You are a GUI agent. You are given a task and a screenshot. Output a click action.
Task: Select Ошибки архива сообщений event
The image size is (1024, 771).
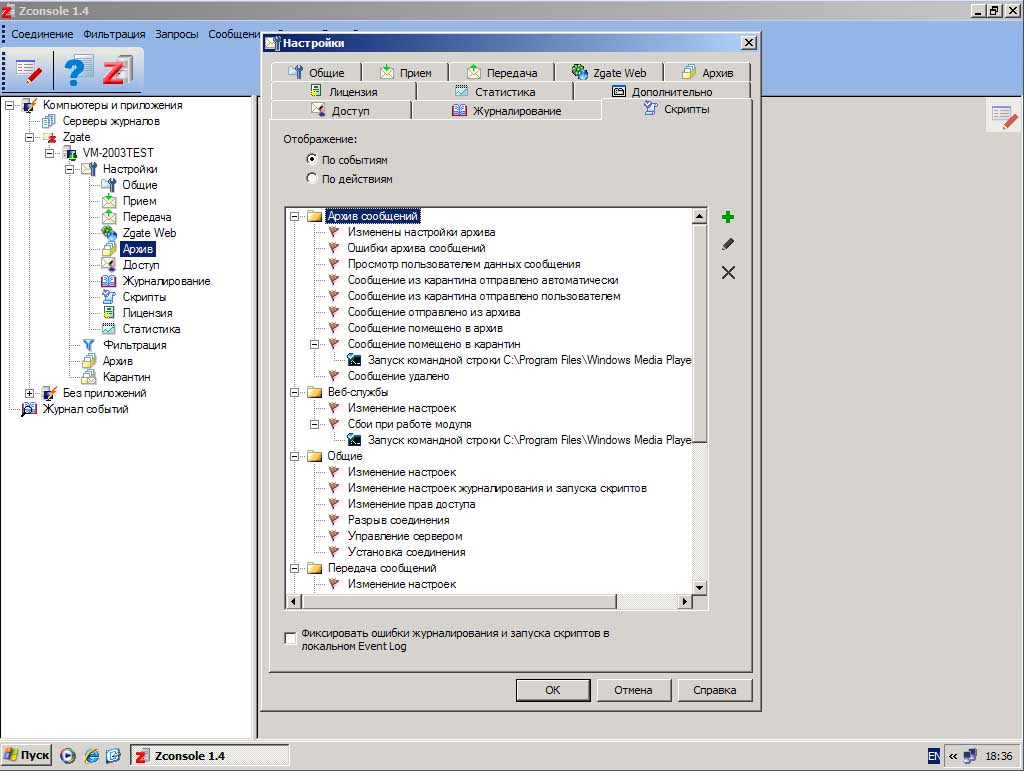[x=416, y=248]
